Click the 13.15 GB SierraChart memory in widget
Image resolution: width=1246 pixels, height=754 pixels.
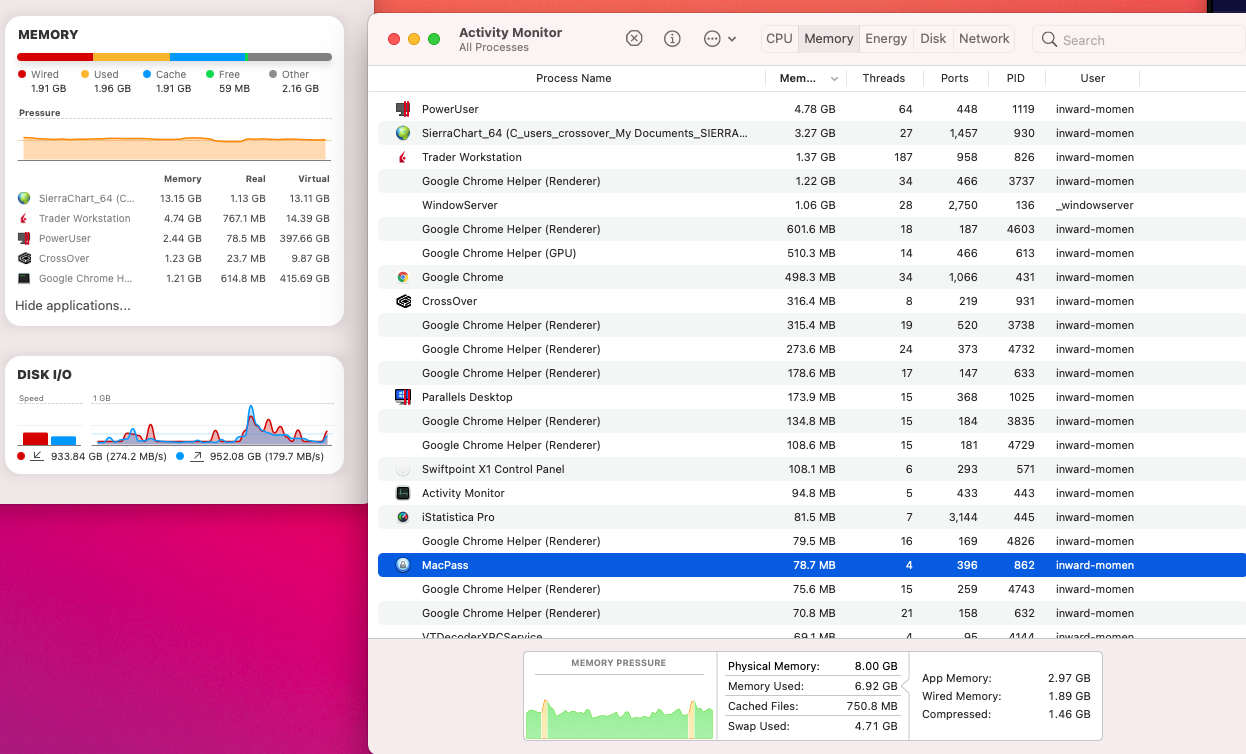181,198
